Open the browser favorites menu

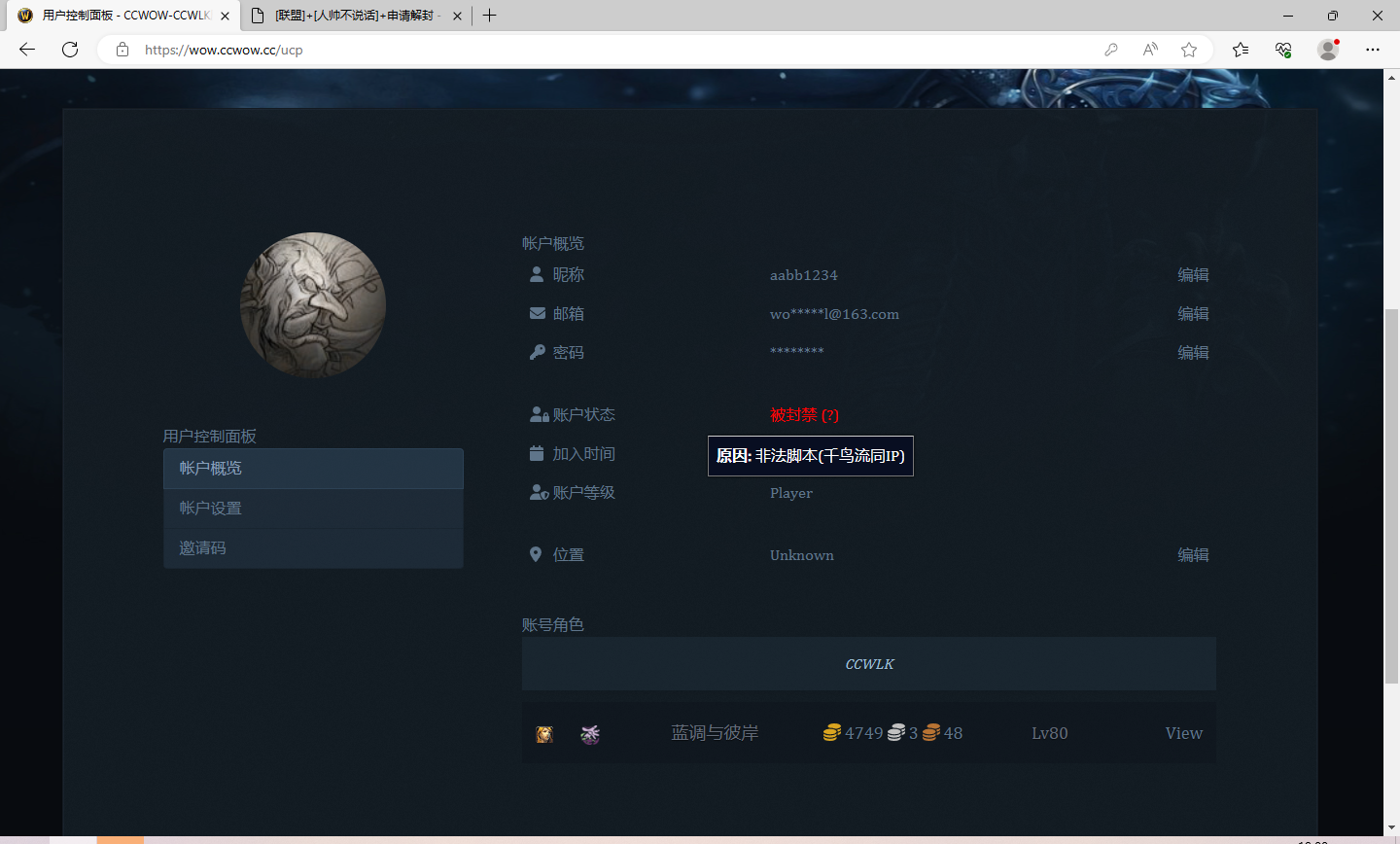point(1239,50)
